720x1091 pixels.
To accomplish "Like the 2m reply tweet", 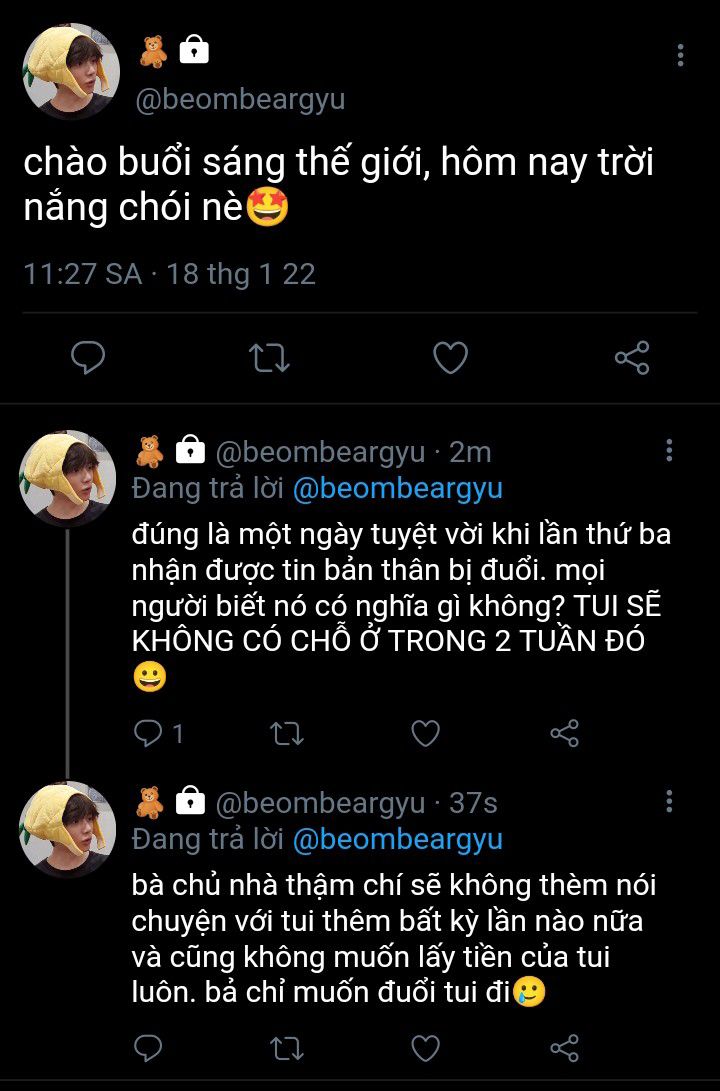I will pos(426,733).
